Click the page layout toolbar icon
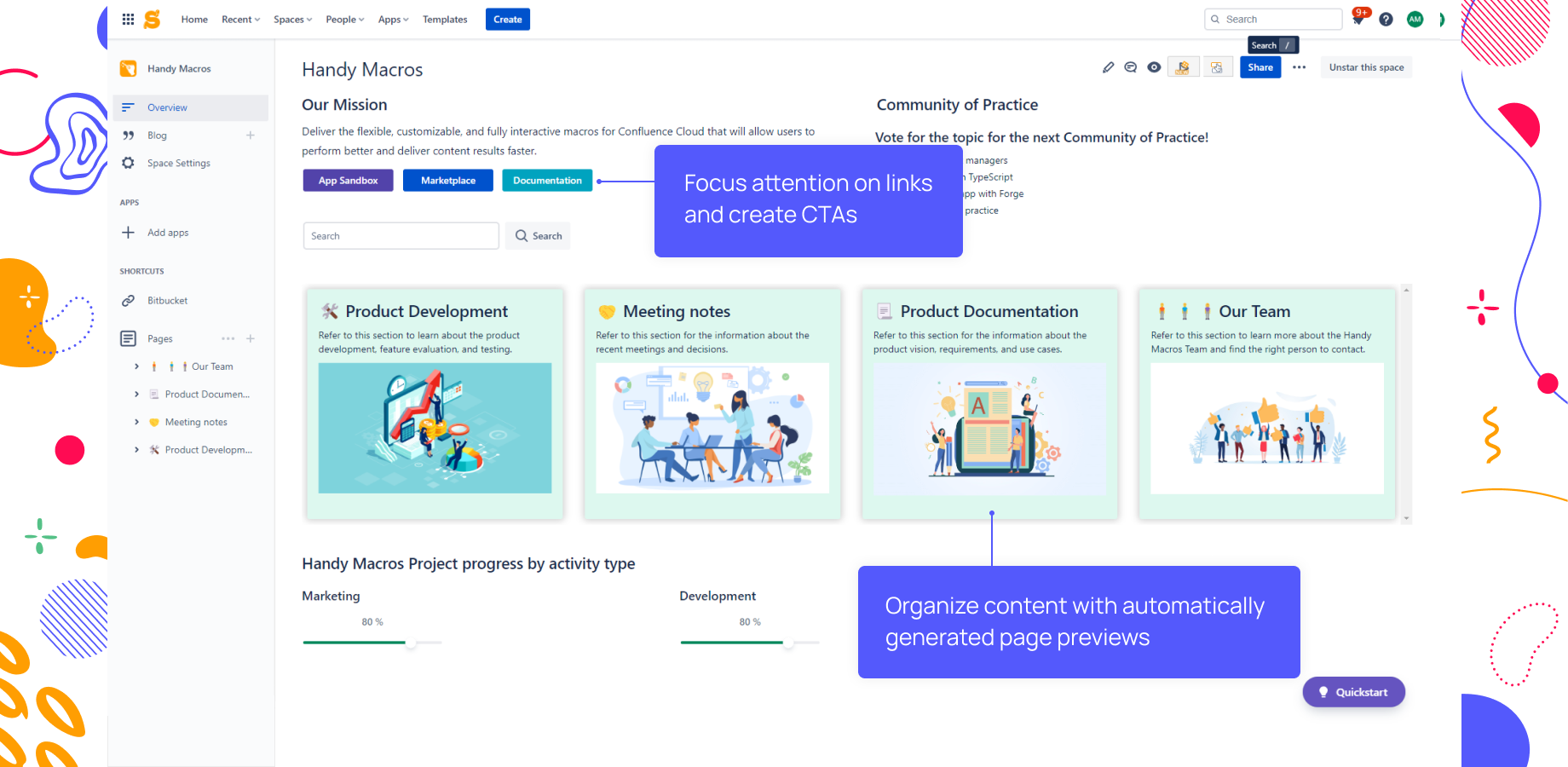1568x767 pixels. pyautogui.click(x=1217, y=67)
